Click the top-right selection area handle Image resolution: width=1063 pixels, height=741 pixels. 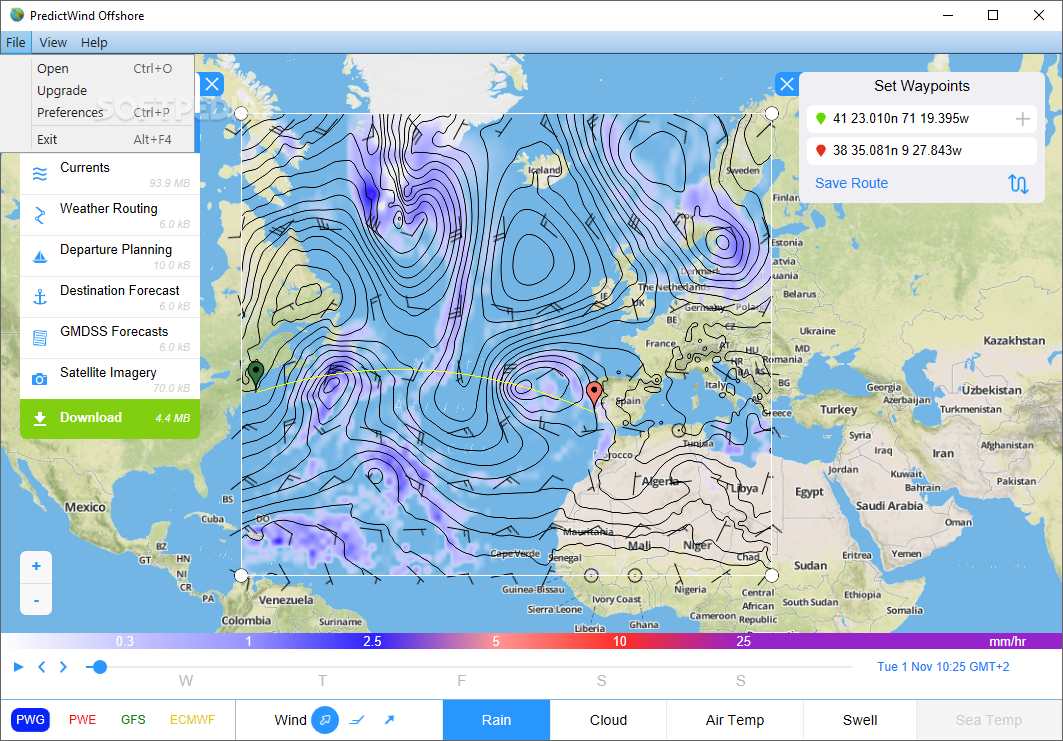pos(771,113)
